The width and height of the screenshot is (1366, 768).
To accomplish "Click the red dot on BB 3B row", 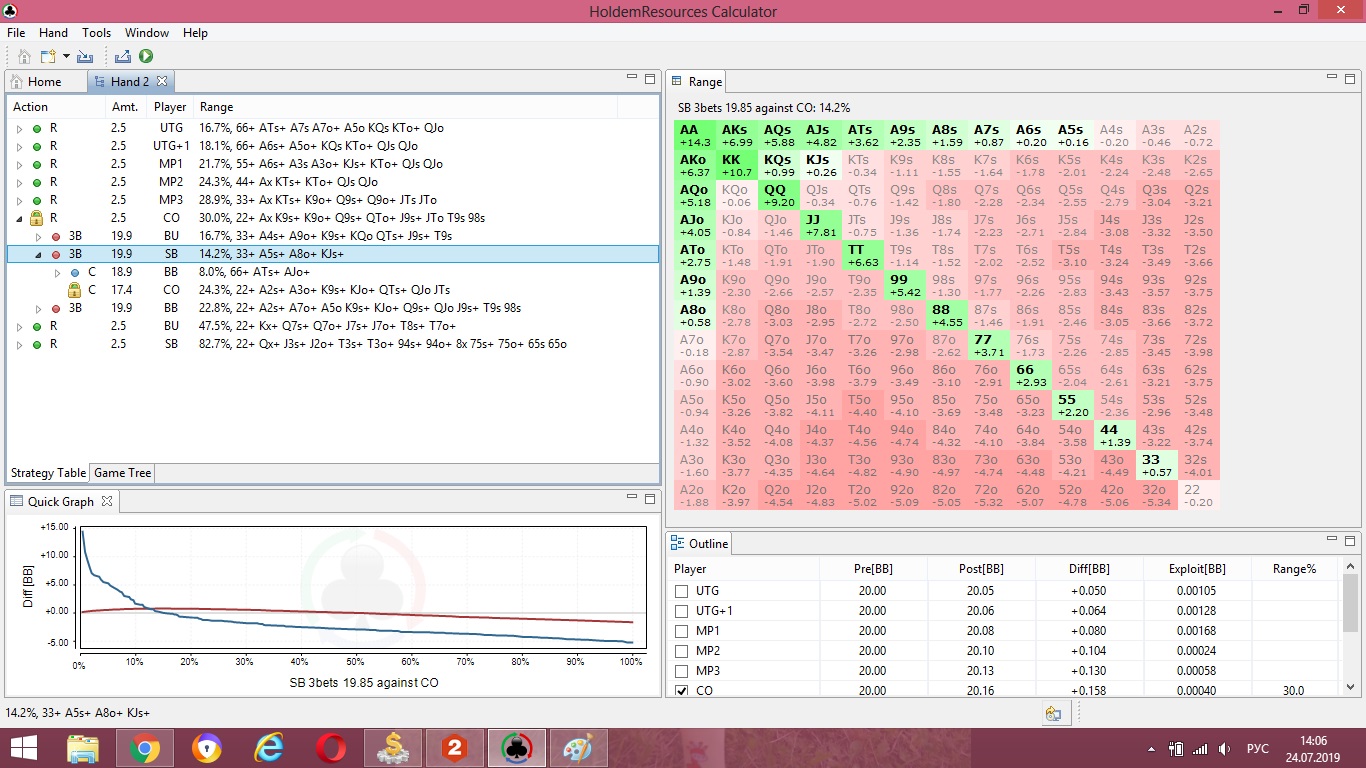I will [56, 308].
